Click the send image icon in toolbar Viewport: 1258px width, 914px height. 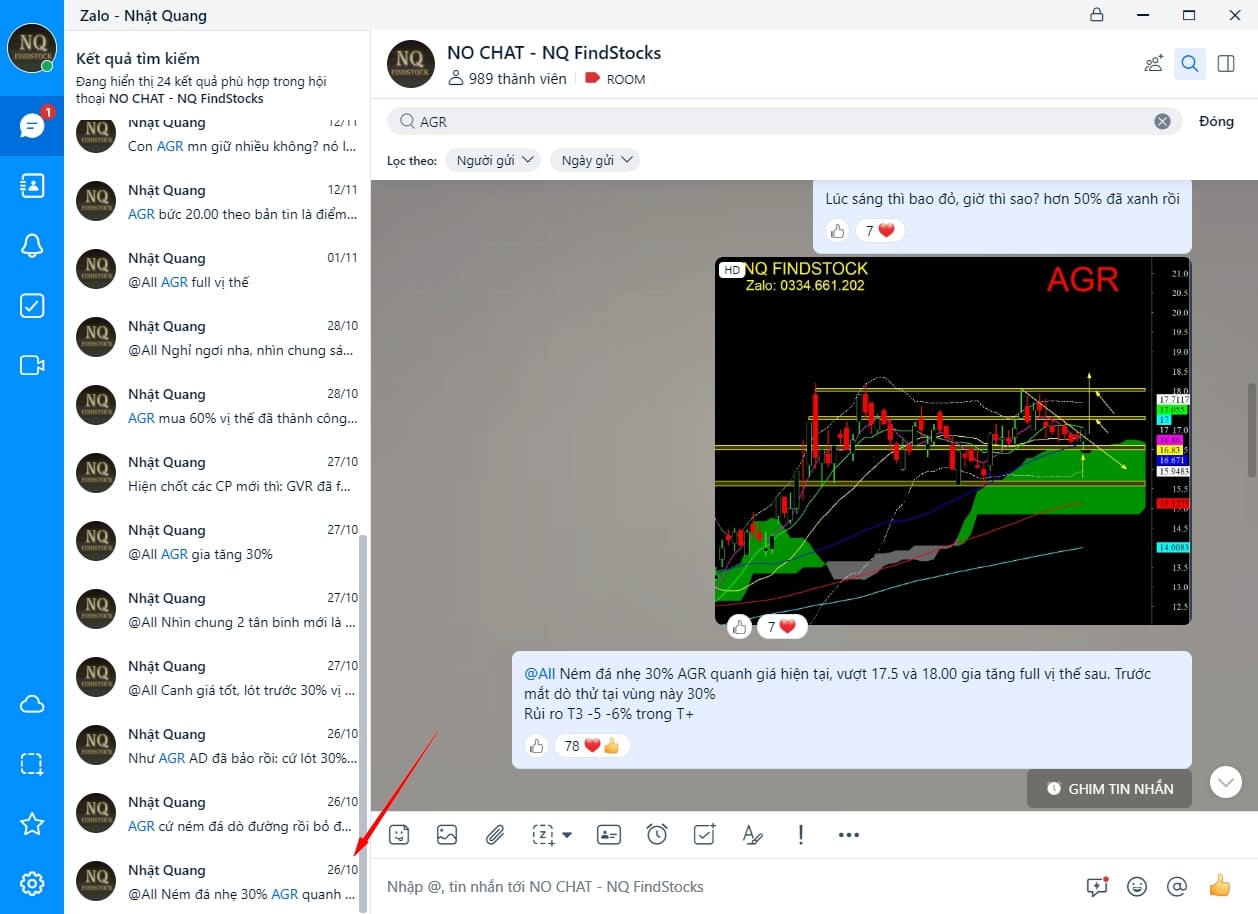pos(447,834)
